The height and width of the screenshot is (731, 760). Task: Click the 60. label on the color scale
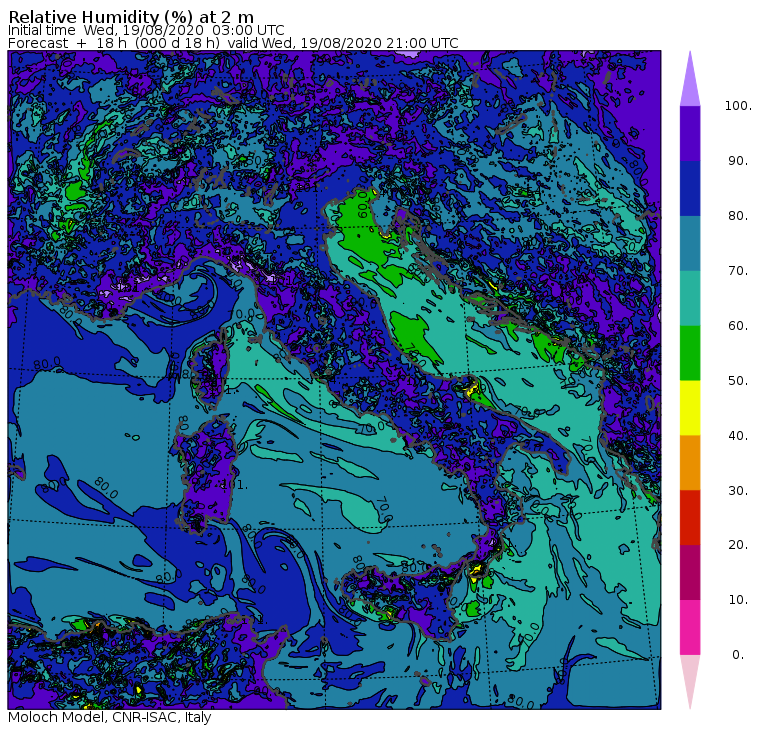click(738, 326)
